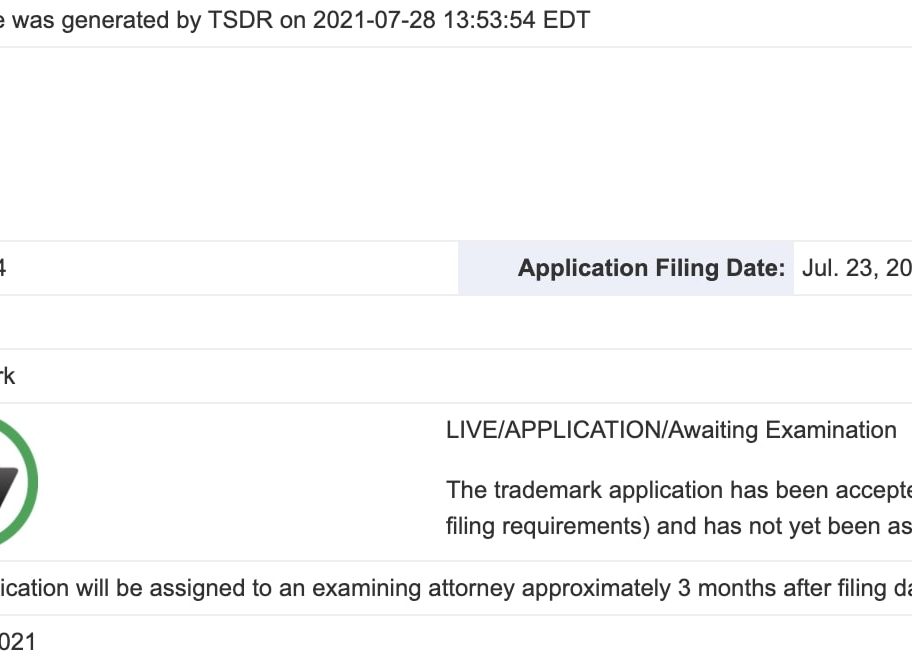This screenshot has width=912, height=668.
Task: Click the partial year '021' text
Action: [17, 642]
